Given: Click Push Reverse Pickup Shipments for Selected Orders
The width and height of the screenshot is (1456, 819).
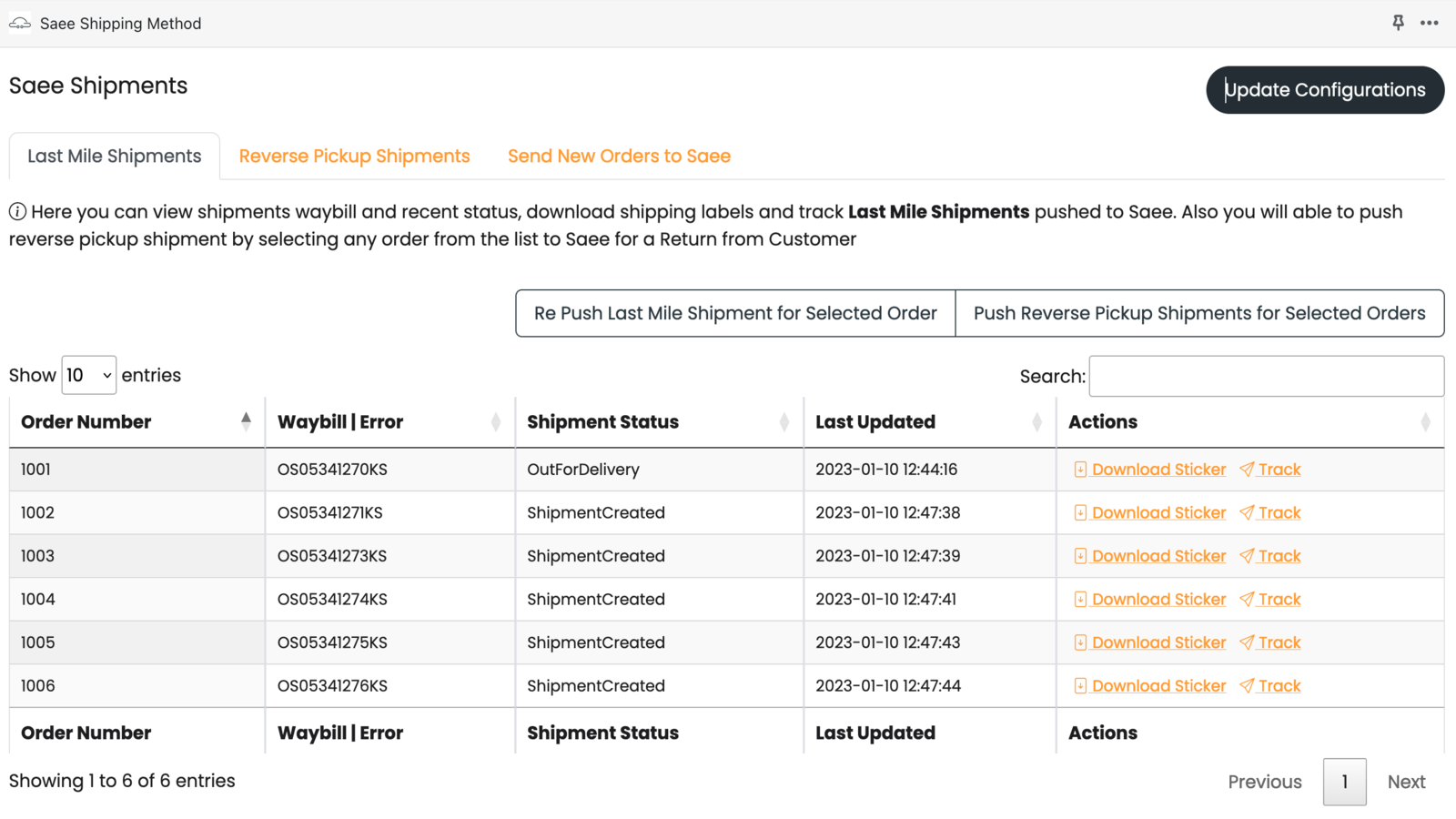Looking at the screenshot, I should tap(1199, 313).
